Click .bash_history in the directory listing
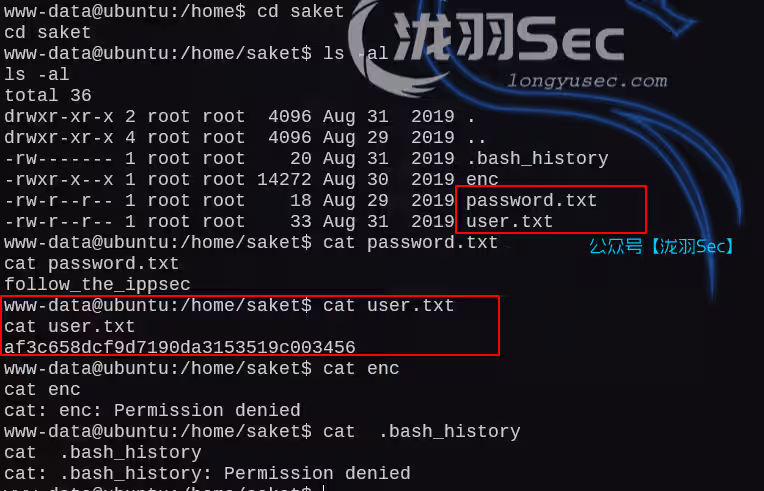Image resolution: width=764 pixels, height=491 pixels. (537, 158)
